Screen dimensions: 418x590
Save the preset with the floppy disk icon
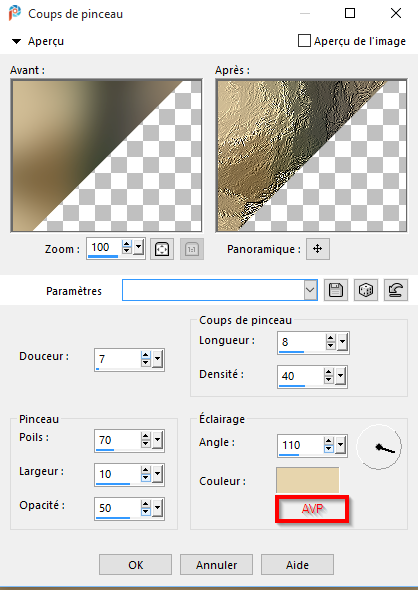(336, 290)
